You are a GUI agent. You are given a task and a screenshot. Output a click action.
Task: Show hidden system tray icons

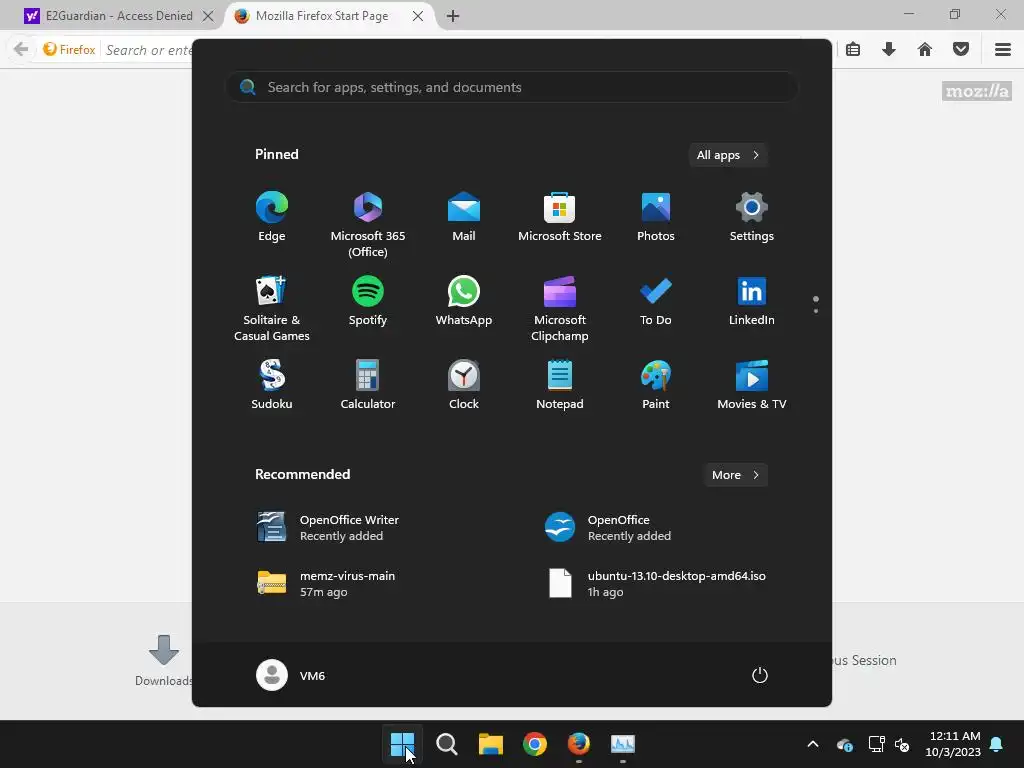coord(813,744)
